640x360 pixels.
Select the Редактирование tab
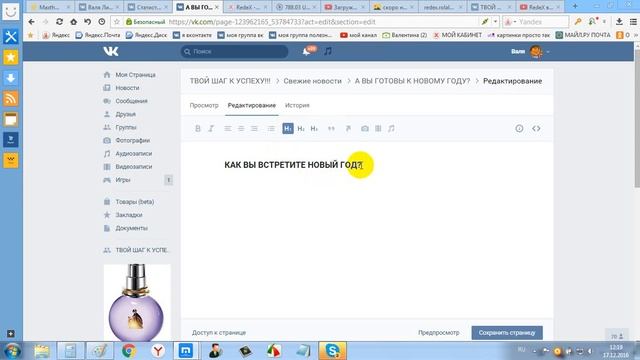pyautogui.click(x=251, y=105)
